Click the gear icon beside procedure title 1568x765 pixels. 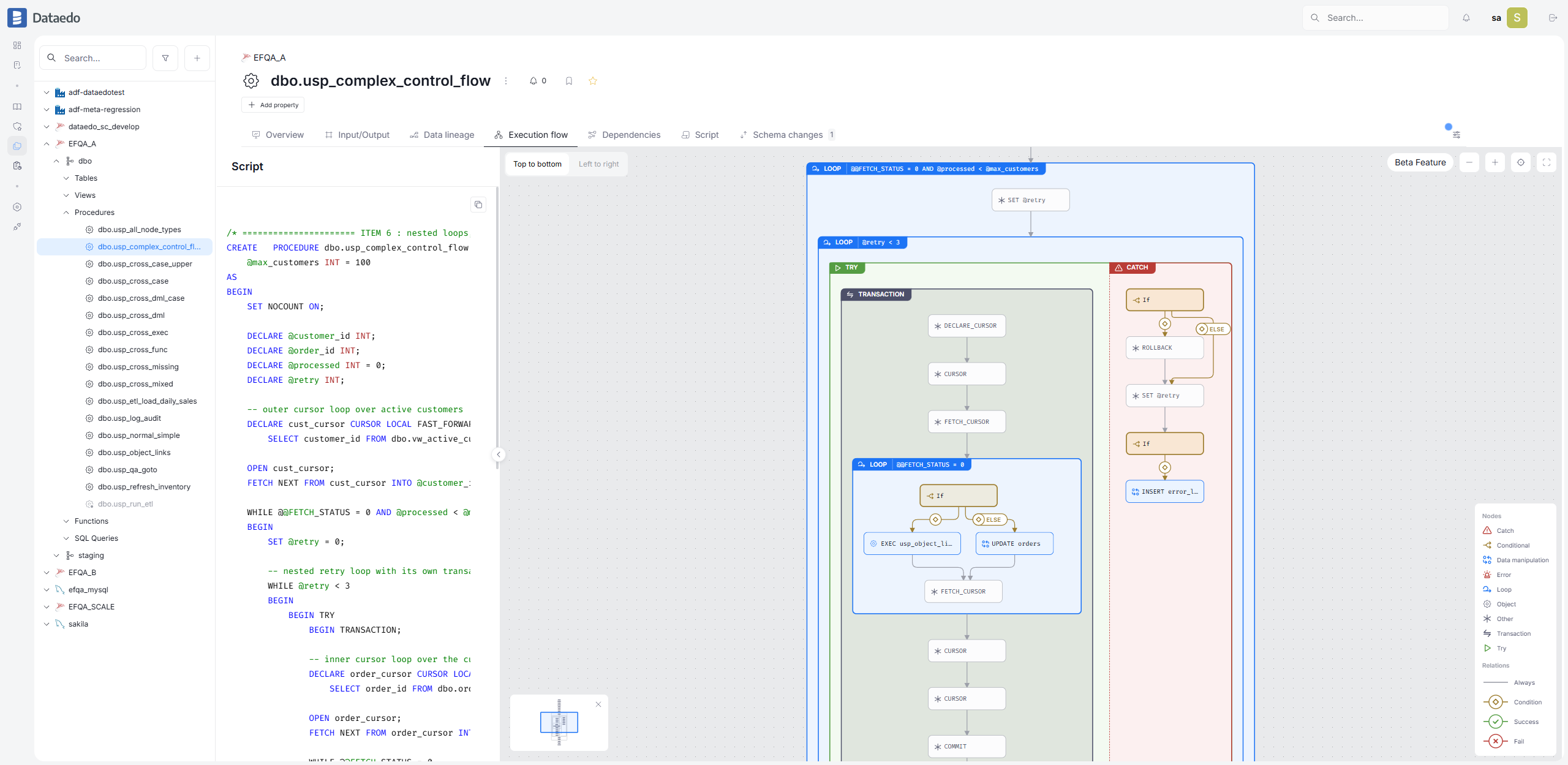point(251,81)
